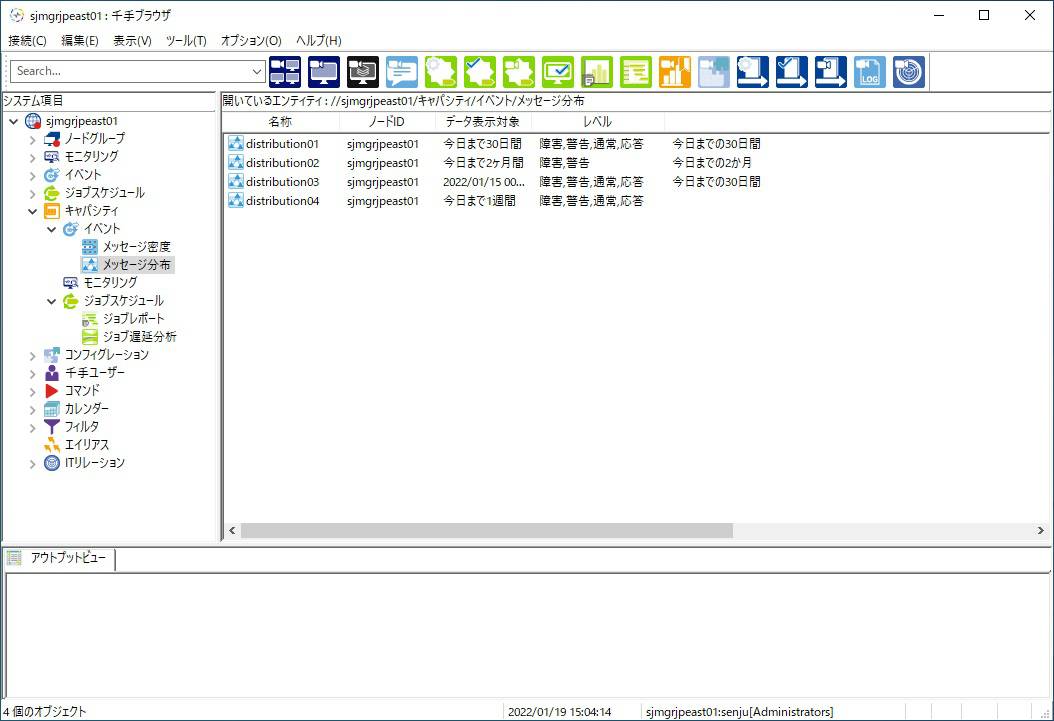Click the blue document-with-gear arrow toolbar icon
Viewport: 1054px width, 721px height.
coord(753,72)
